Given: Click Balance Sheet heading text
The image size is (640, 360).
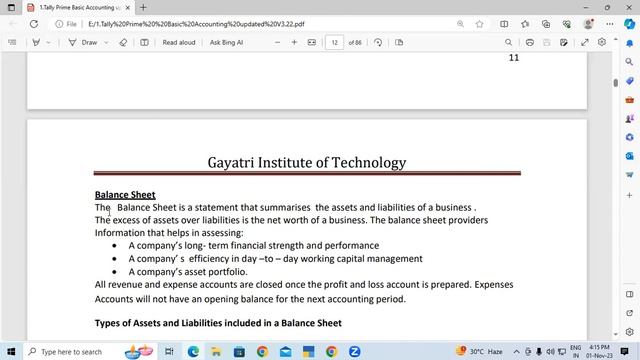Looking at the screenshot, I should click(x=125, y=195).
